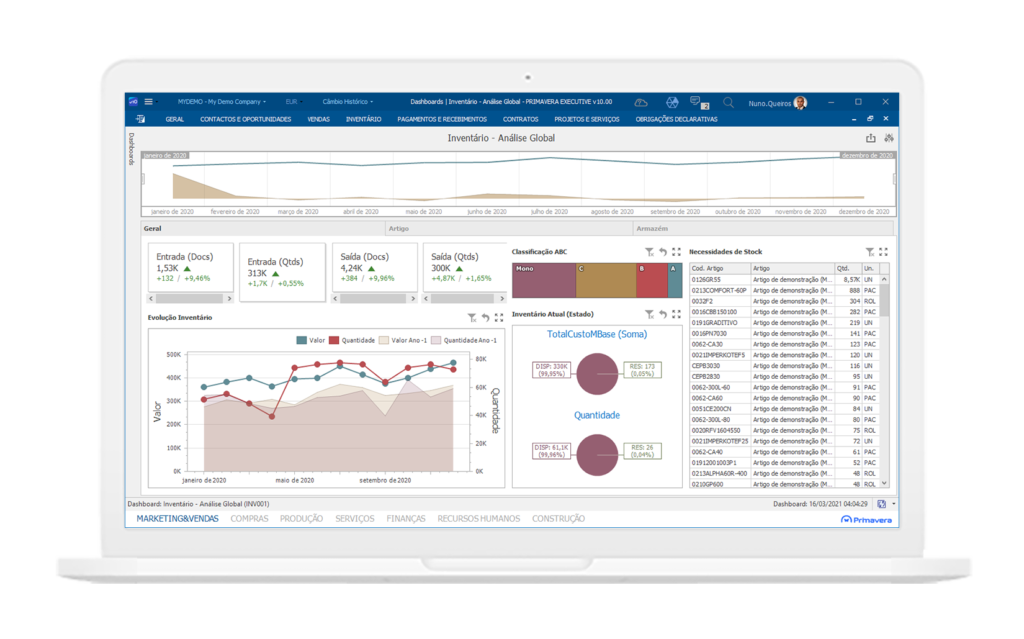Switch to the SERVIÇOS module tab

point(355,519)
